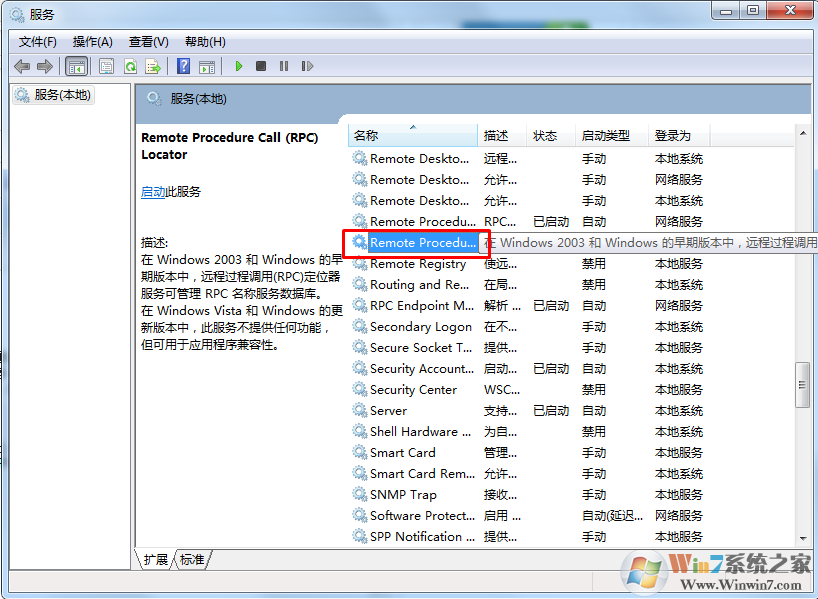Click the WSC... description cell

pos(501,389)
